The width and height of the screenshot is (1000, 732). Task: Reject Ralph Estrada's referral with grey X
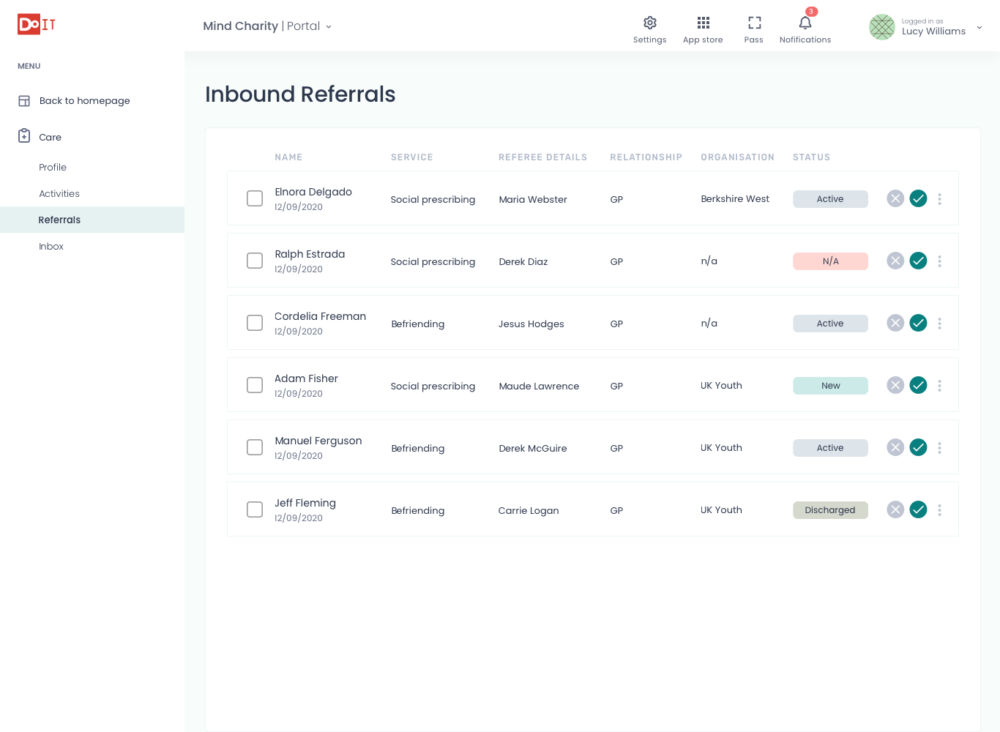[x=895, y=261]
